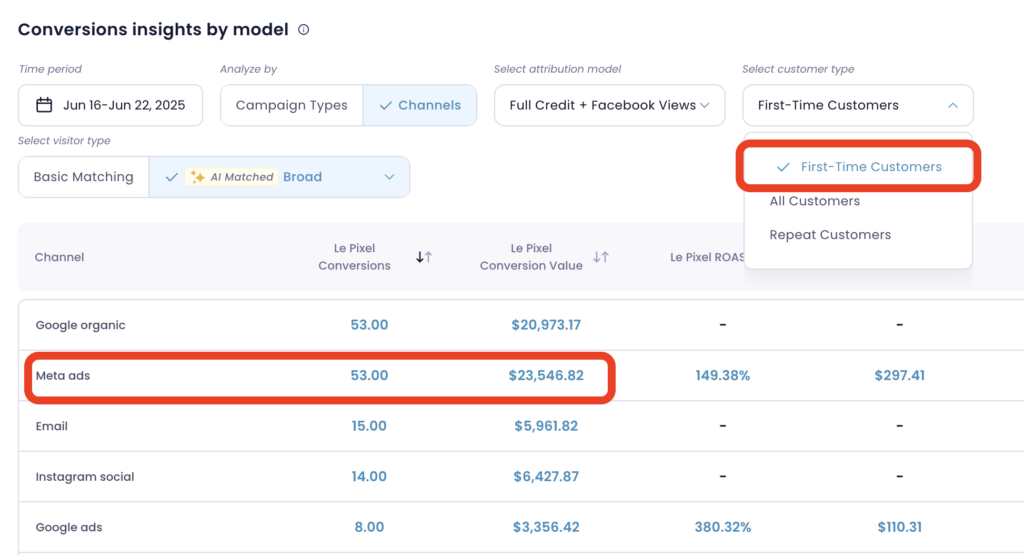Choose Repeat Customers from the list
Image resolution: width=1024 pixels, height=555 pixels.
[x=829, y=235]
